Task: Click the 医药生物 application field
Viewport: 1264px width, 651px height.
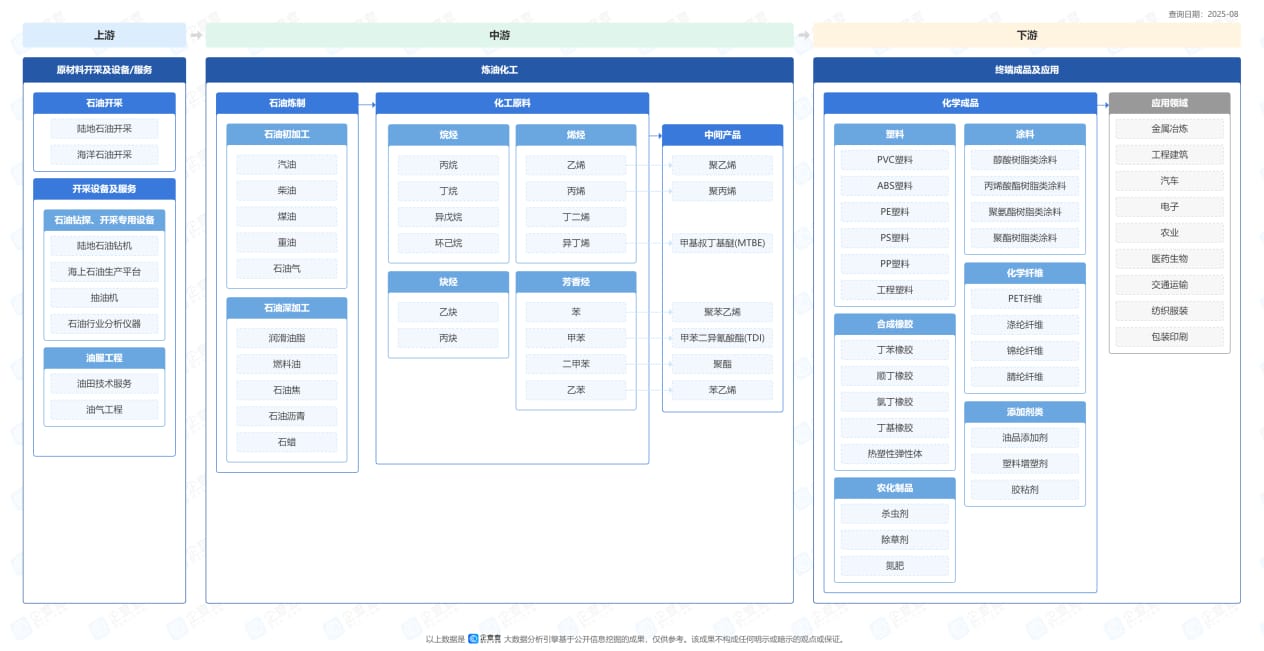Action: [1169, 259]
